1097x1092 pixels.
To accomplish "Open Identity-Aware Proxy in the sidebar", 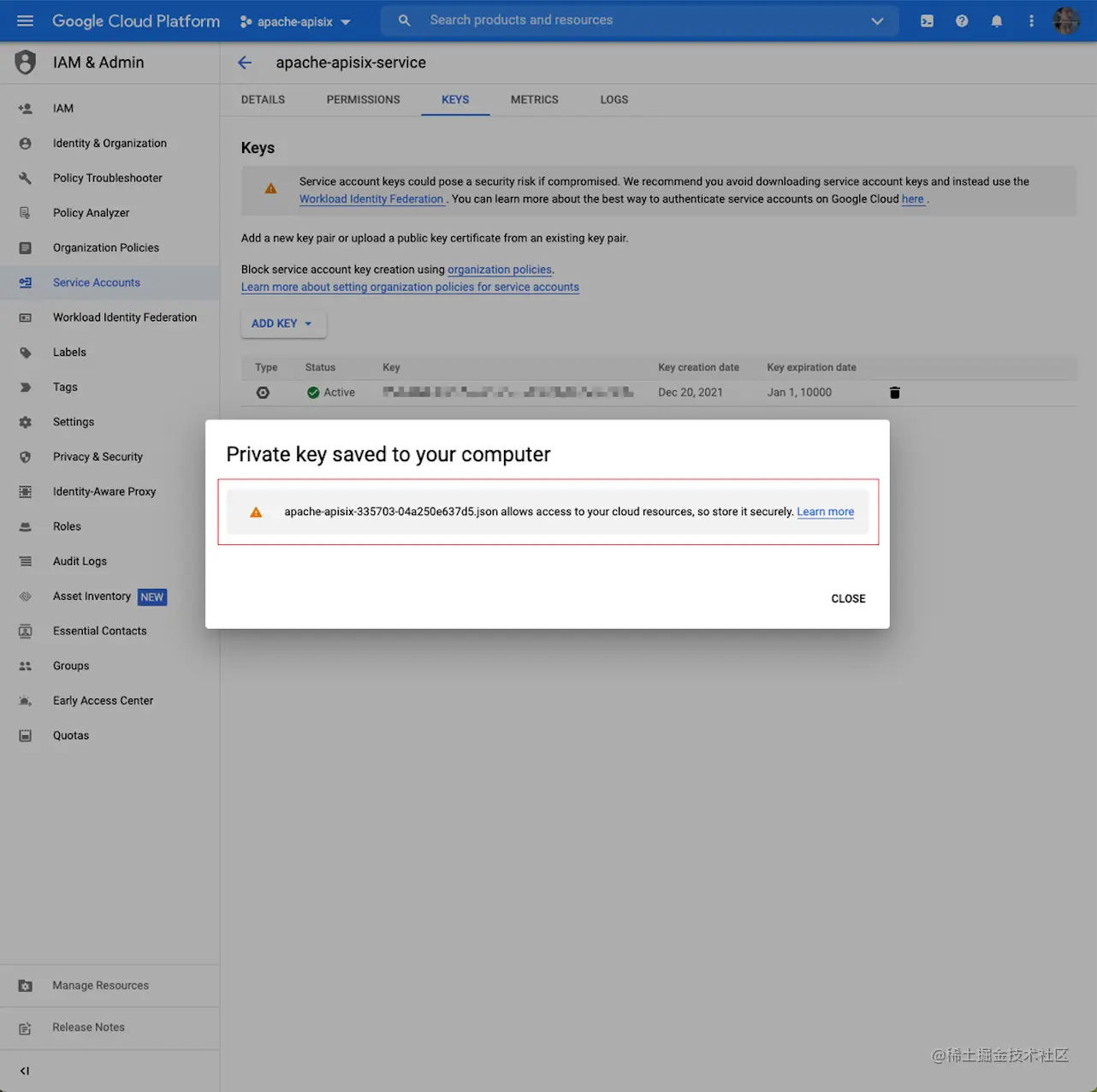I will tap(110, 492).
